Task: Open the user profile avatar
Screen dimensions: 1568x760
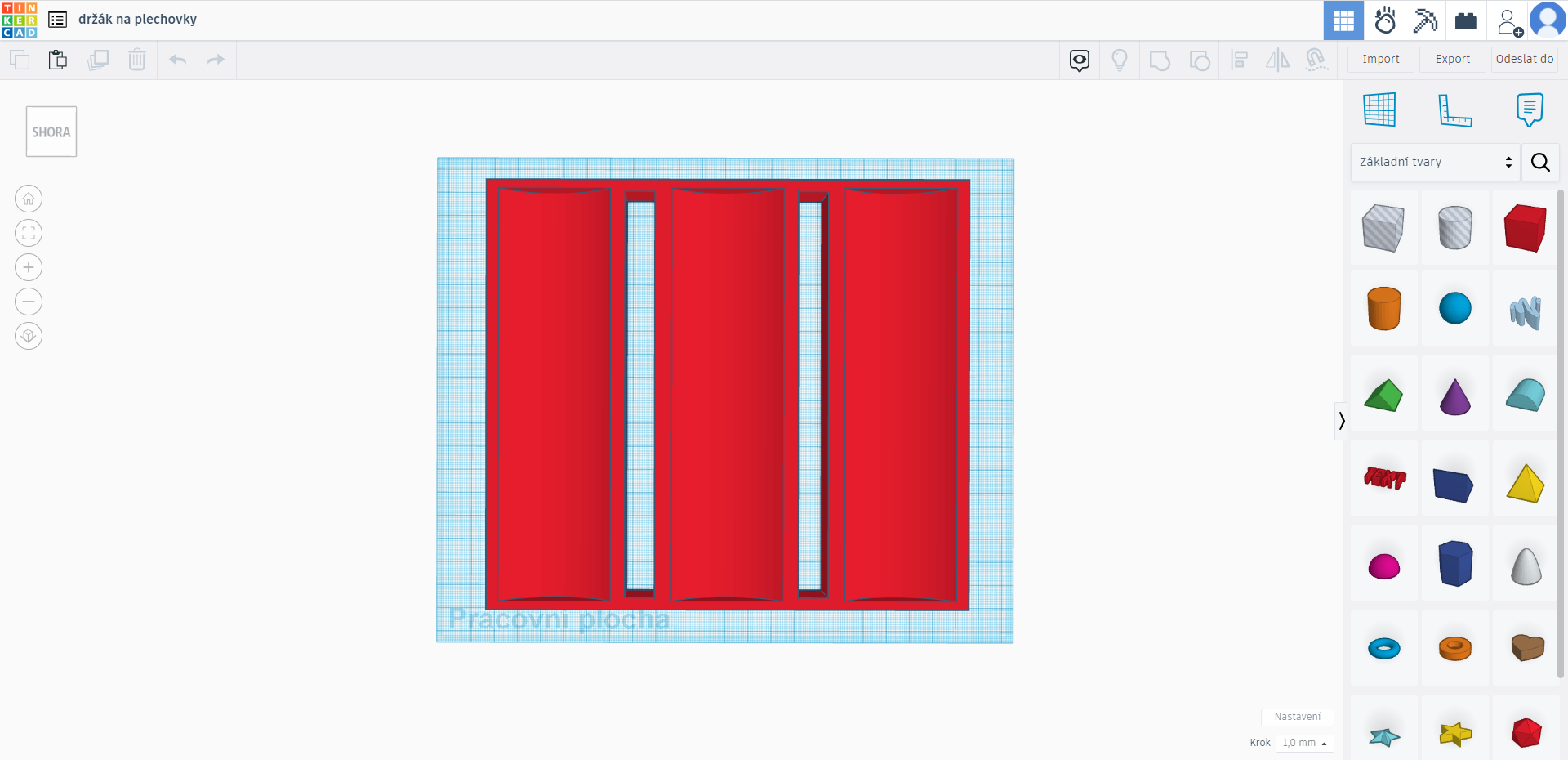Action: pyautogui.click(x=1548, y=20)
